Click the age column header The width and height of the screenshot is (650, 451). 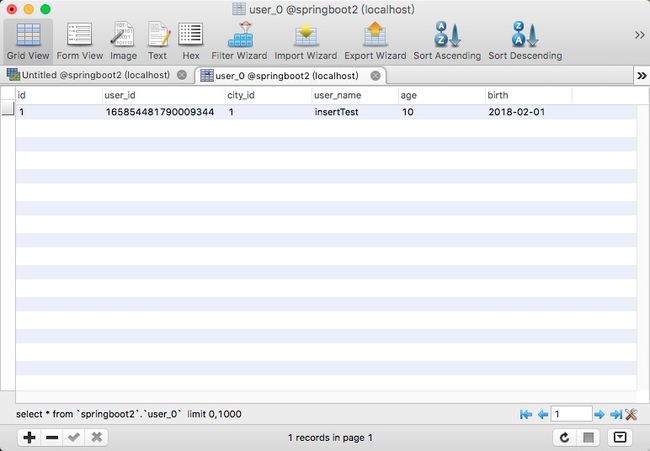tap(442, 95)
